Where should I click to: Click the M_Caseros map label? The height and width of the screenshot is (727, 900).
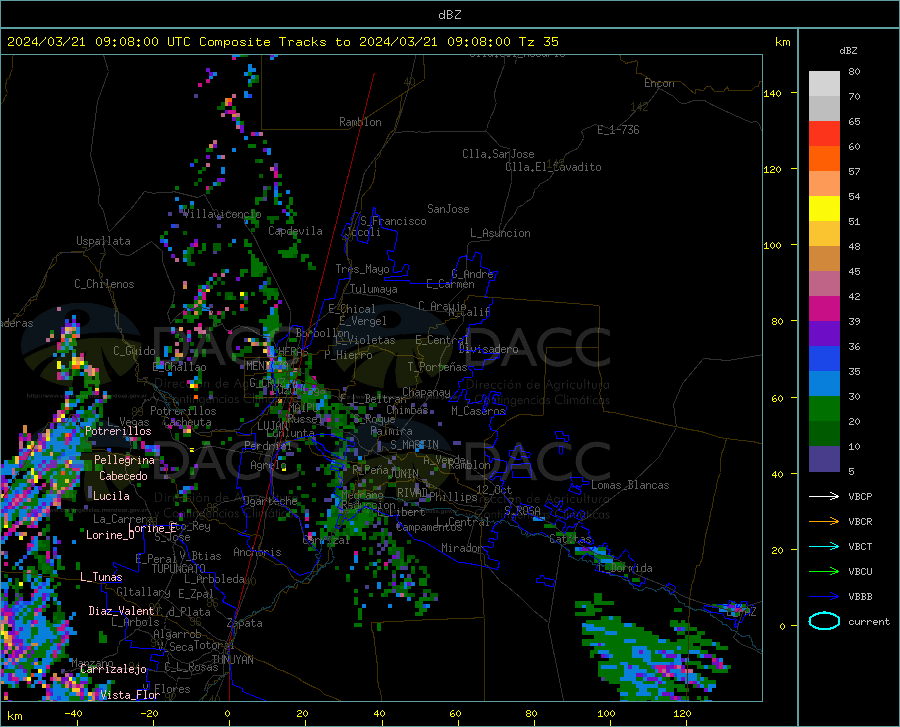coord(478,411)
